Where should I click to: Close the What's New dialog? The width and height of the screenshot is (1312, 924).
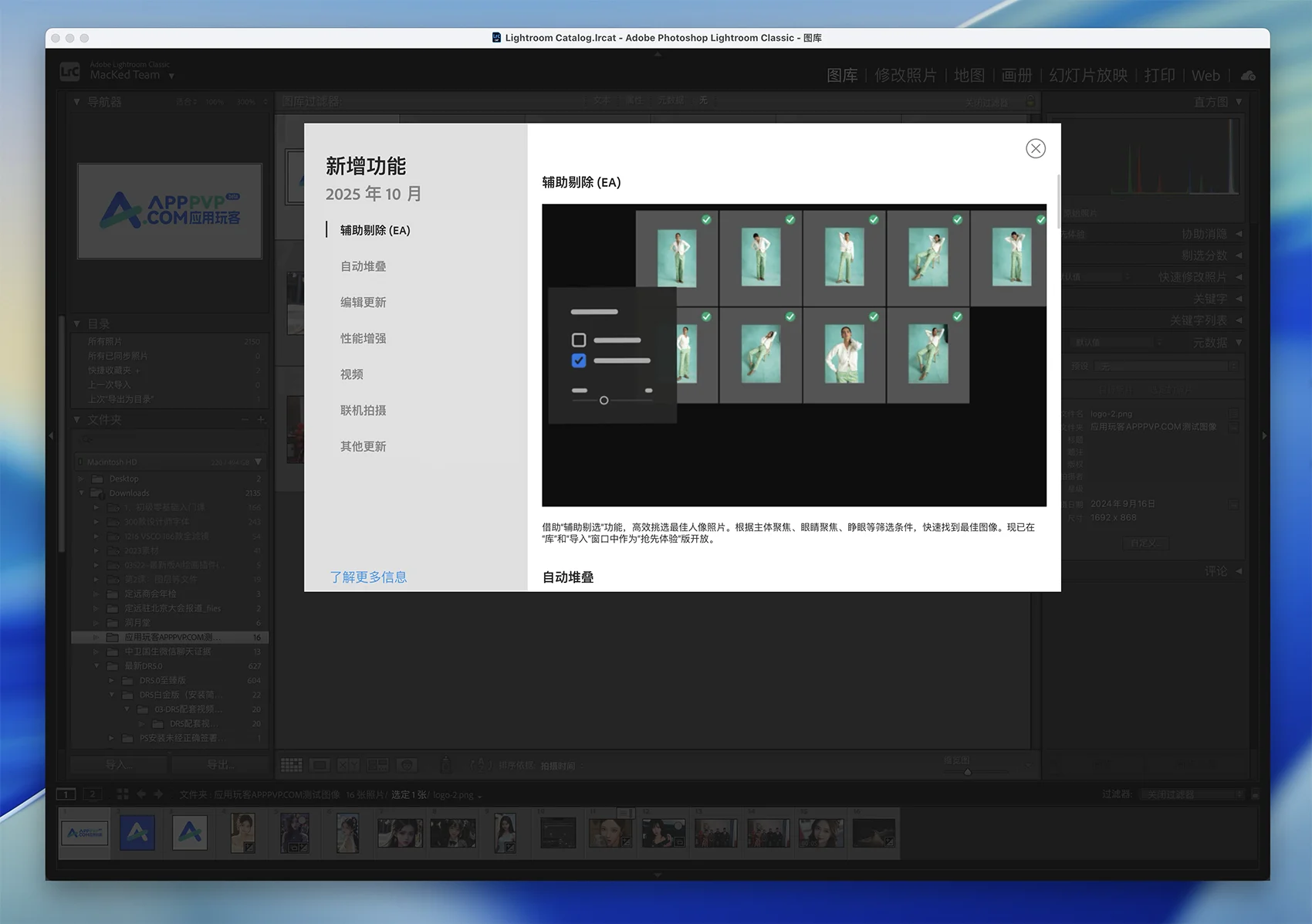tap(1035, 148)
